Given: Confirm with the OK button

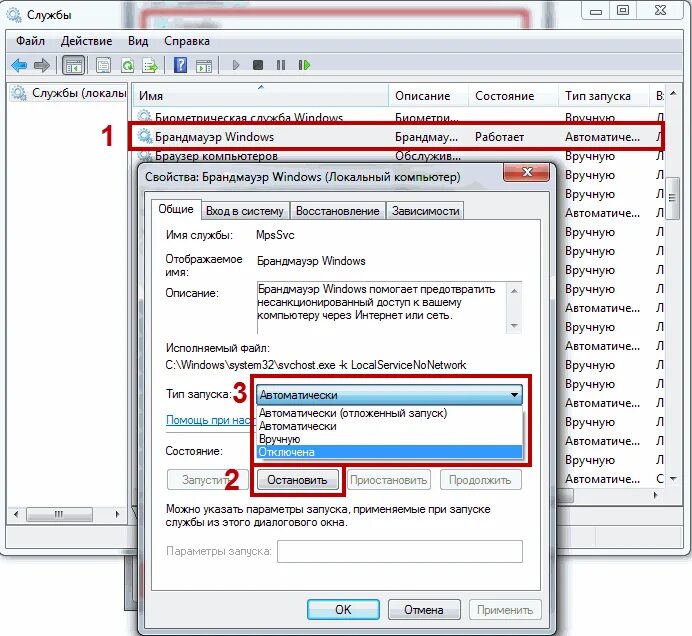Looking at the screenshot, I should coord(343,610).
